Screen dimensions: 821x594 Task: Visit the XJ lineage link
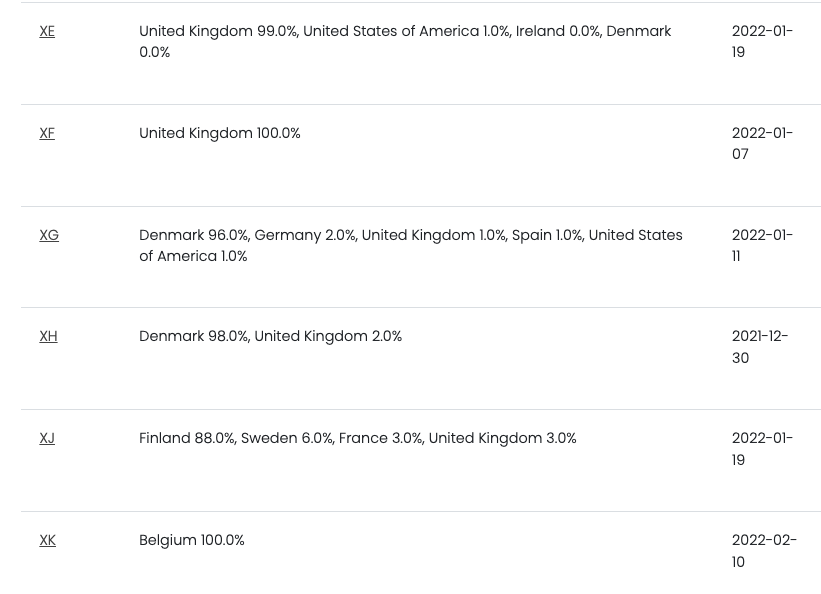pos(47,438)
